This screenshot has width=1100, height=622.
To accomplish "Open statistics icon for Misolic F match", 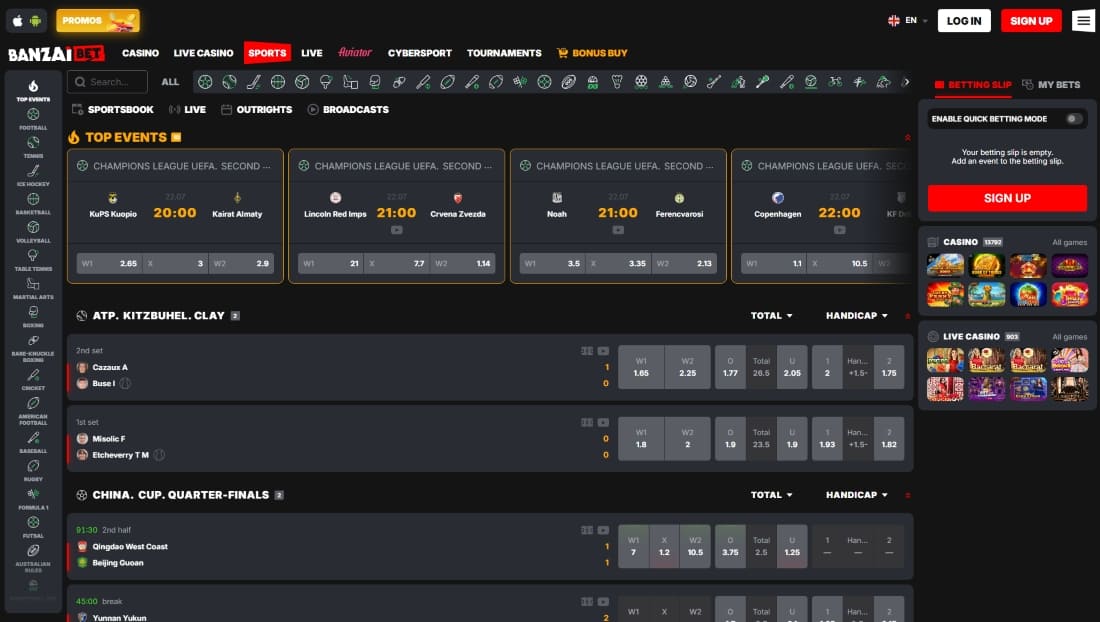I will coord(587,422).
